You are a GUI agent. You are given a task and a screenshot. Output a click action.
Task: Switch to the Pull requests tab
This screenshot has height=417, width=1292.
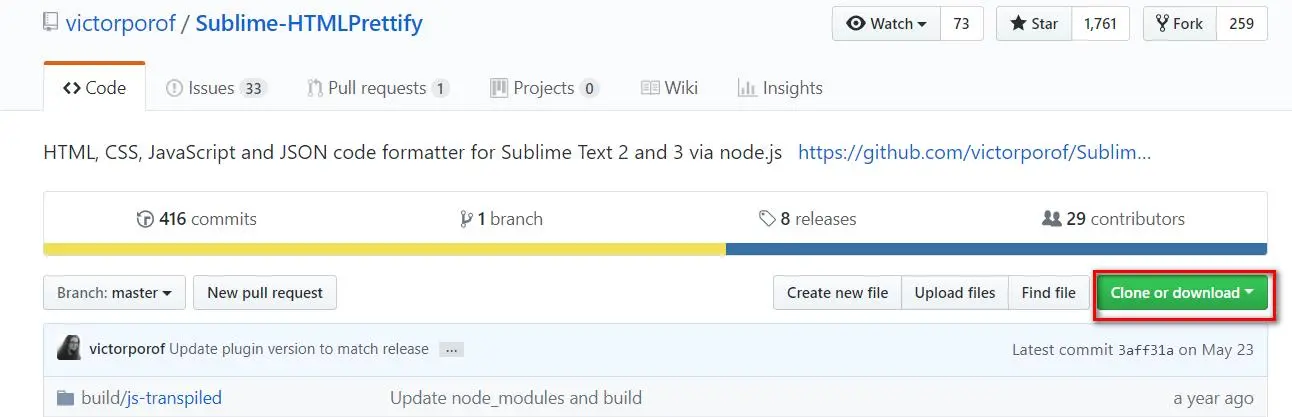(x=378, y=88)
